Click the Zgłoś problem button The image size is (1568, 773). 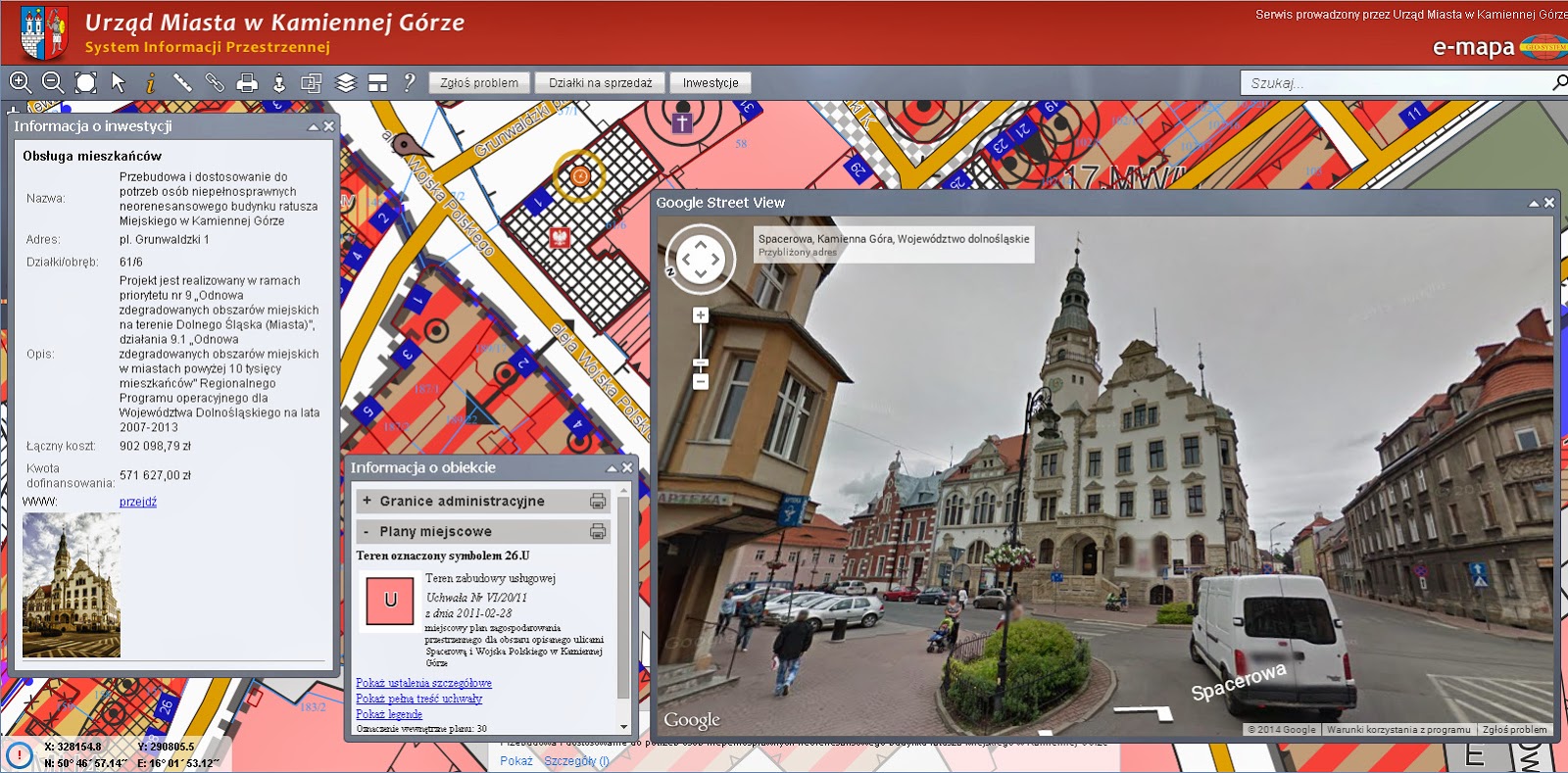coord(479,83)
